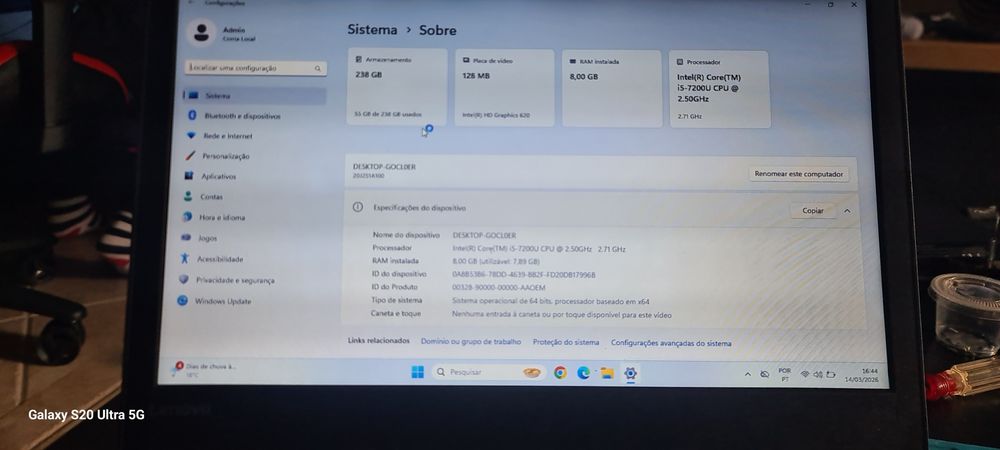Open Domínio ou grupo de trabalho link
Screen dimensions: 1000x450
pyautogui.click(x=471, y=342)
